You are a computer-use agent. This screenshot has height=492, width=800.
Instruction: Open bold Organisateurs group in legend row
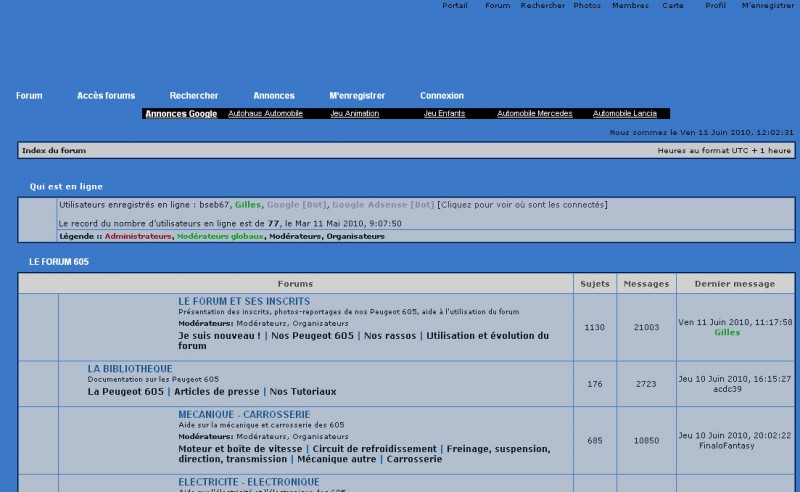point(356,236)
